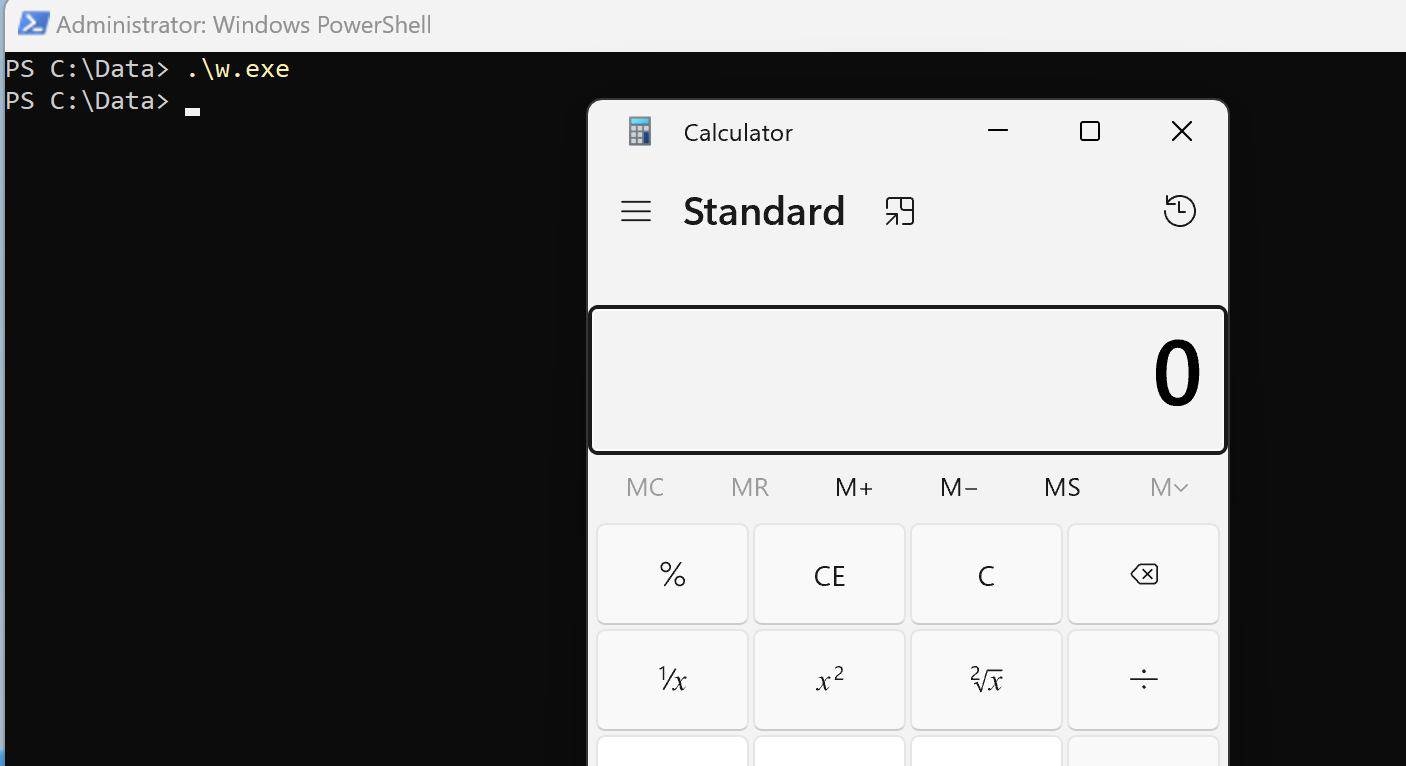Click the Calculator result display field
This screenshot has height=766, width=1406.
[907, 379]
